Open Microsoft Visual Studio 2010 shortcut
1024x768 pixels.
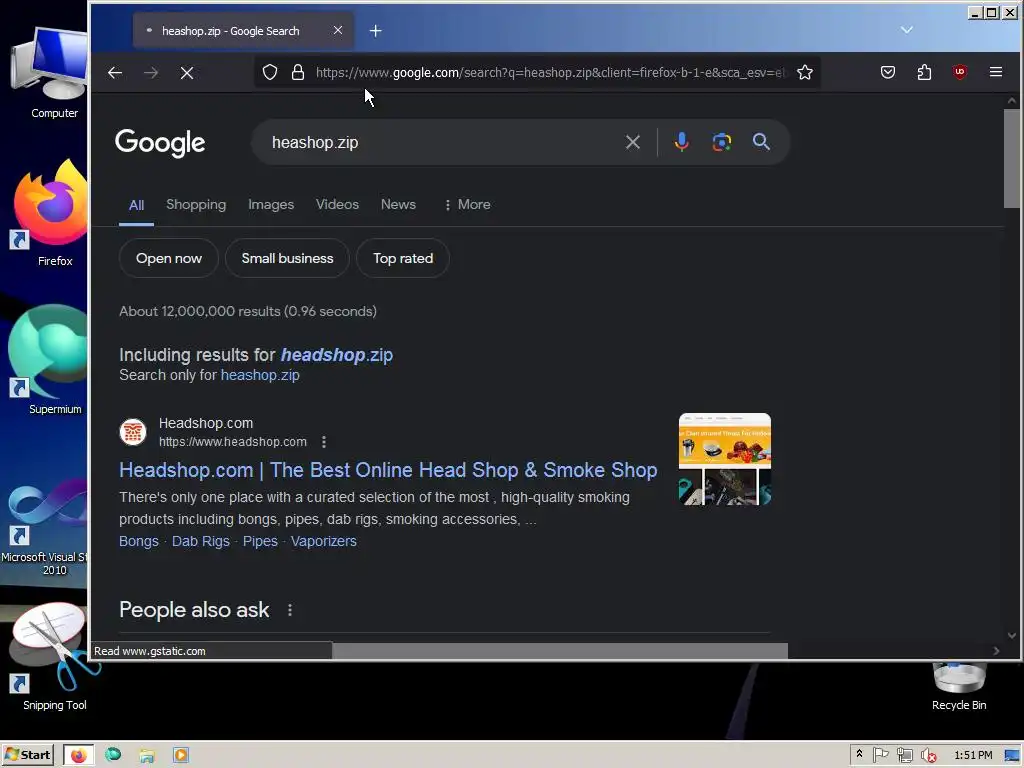(46, 529)
